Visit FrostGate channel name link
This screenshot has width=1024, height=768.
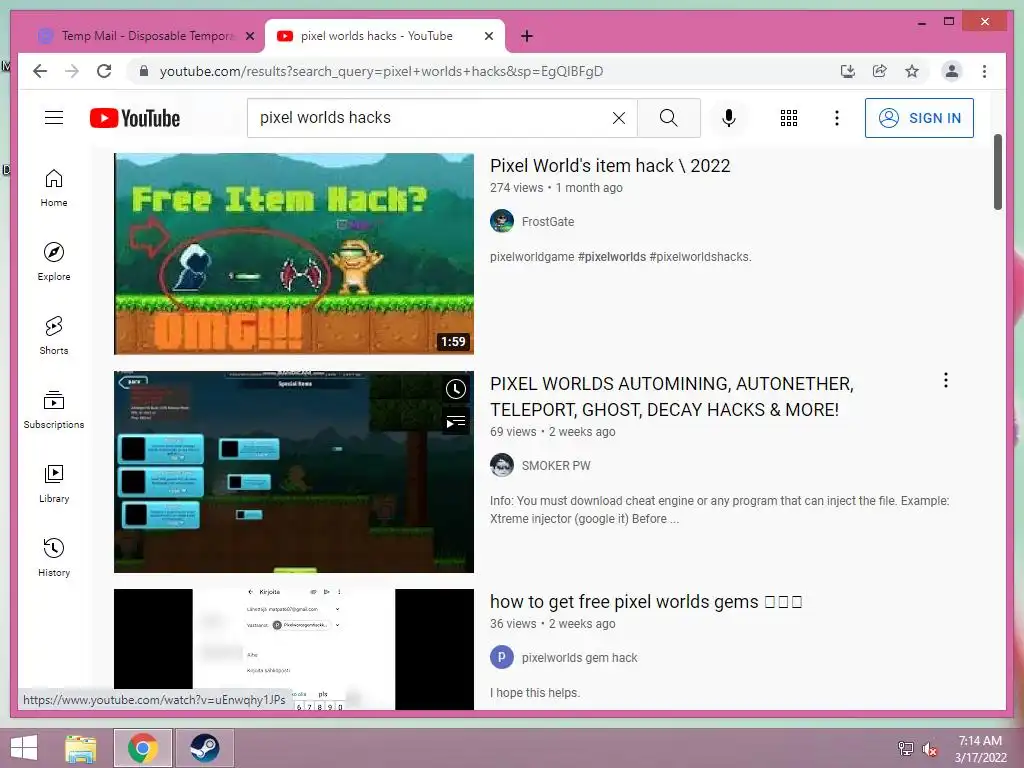point(548,221)
